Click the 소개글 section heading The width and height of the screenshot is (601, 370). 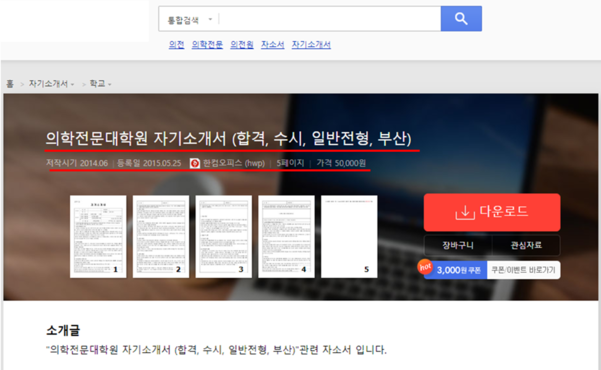point(63,330)
